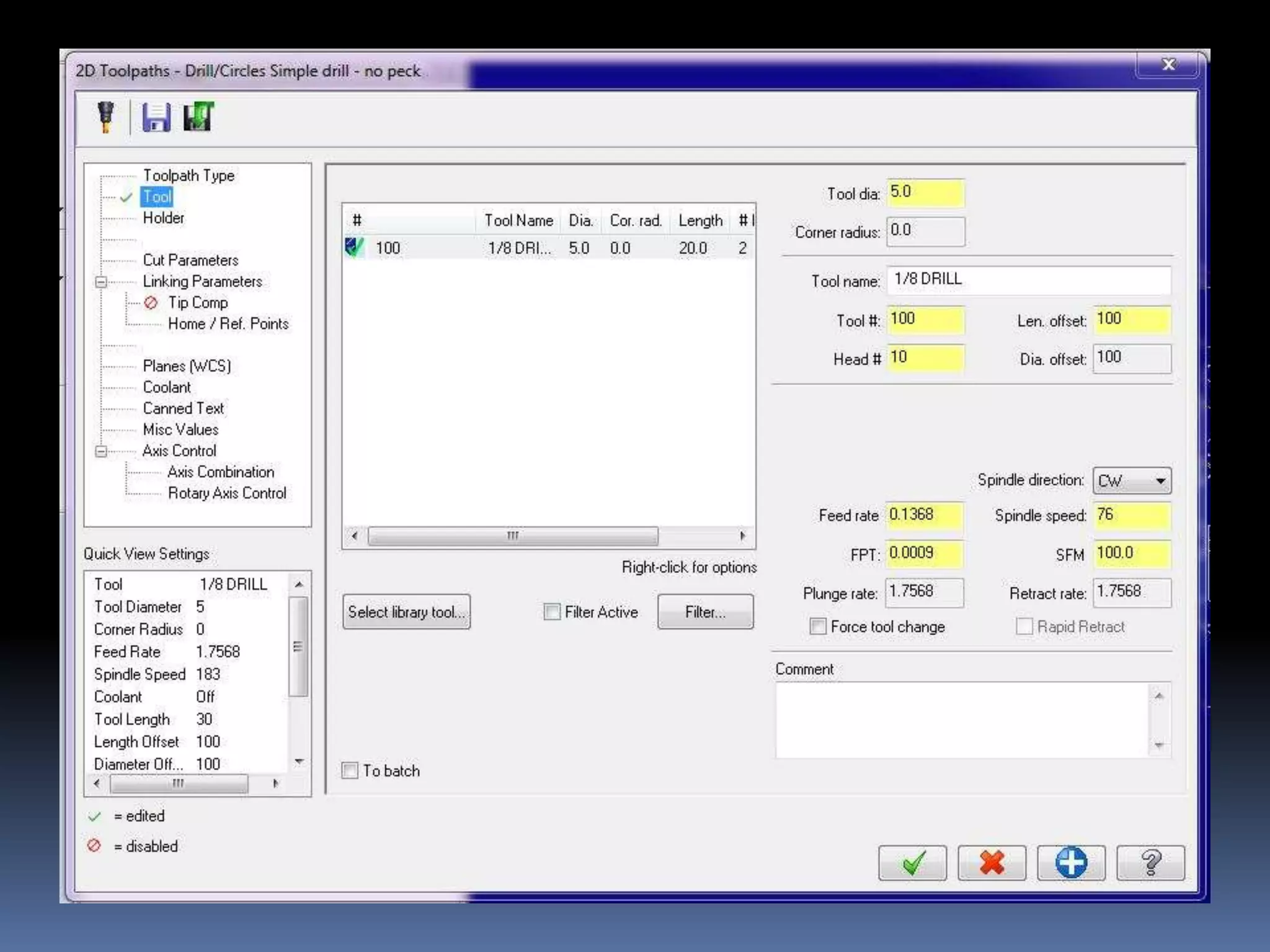Click the Filter... button
Screen dimensions: 1270x952
(x=705, y=612)
